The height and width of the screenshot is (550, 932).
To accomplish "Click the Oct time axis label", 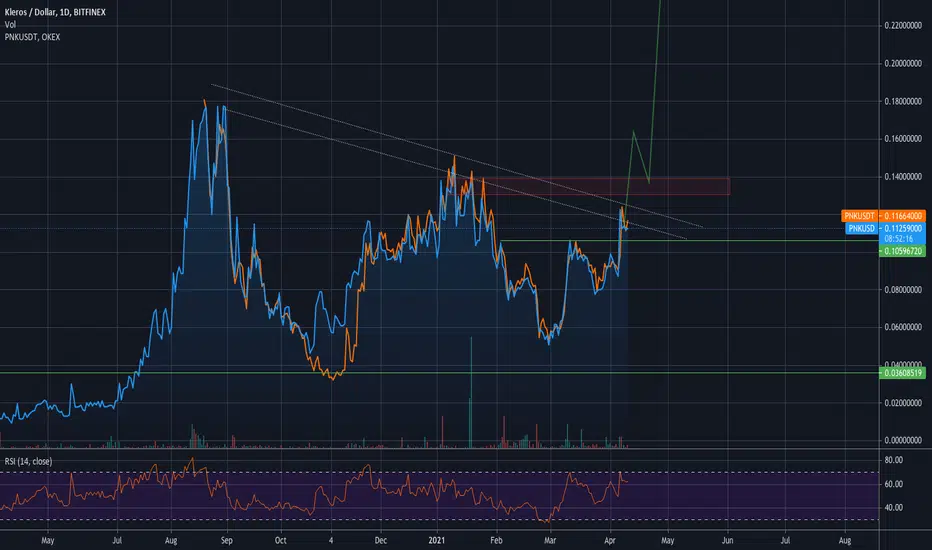I will click(281, 540).
